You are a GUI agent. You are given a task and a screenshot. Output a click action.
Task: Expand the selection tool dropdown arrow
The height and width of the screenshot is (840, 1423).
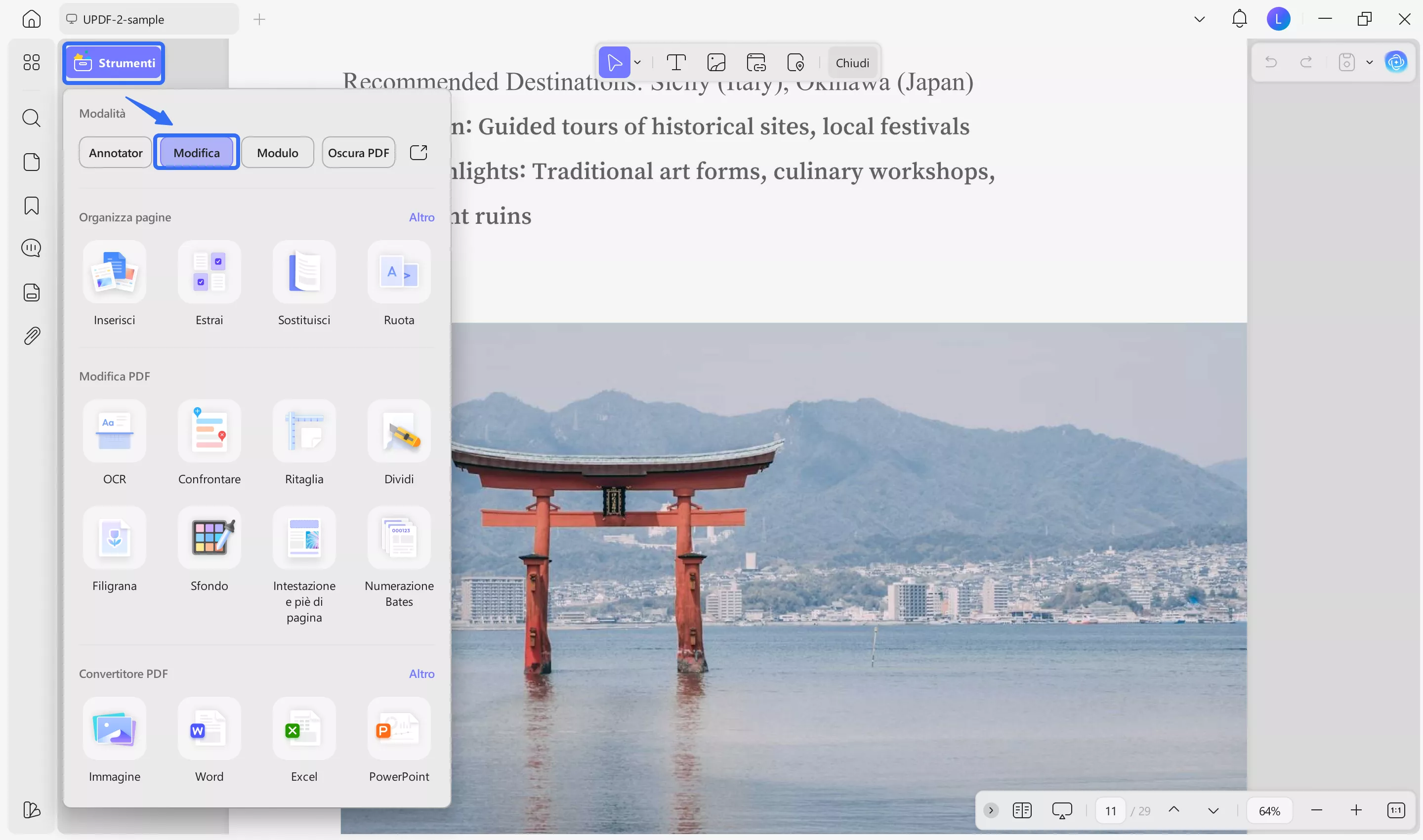(x=638, y=62)
